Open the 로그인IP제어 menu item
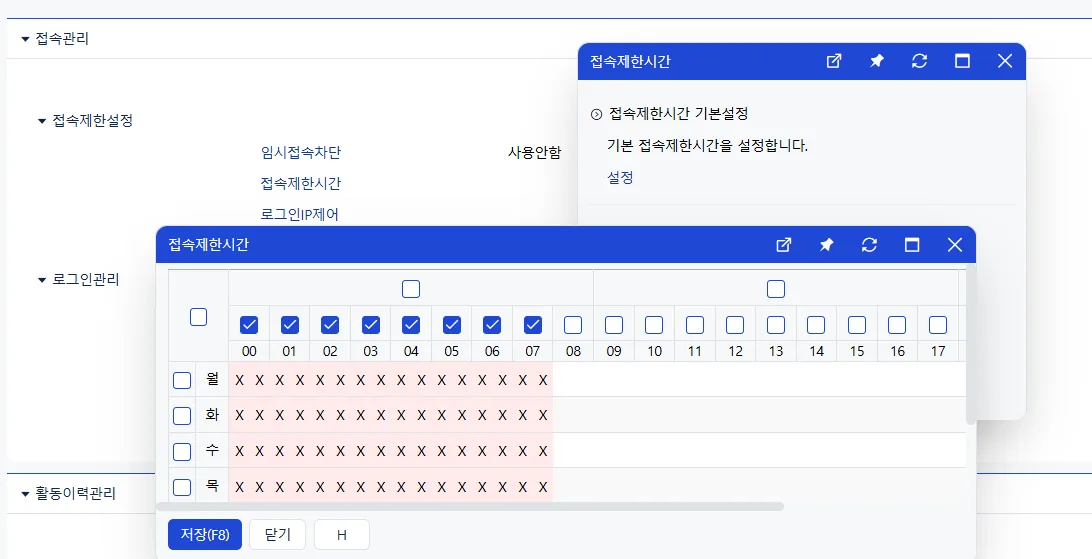 299,214
